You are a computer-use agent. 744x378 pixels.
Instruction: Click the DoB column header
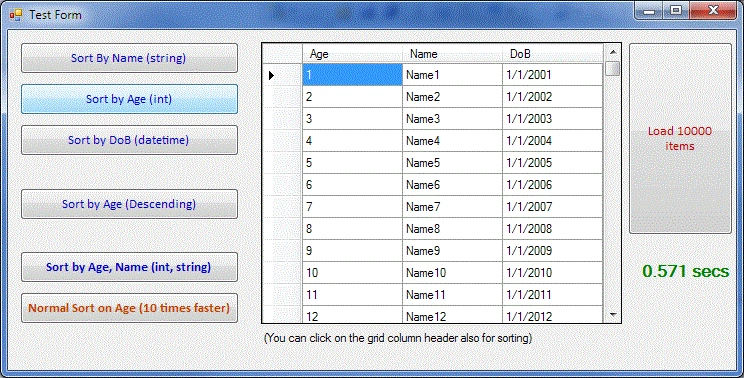click(x=552, y=54)
